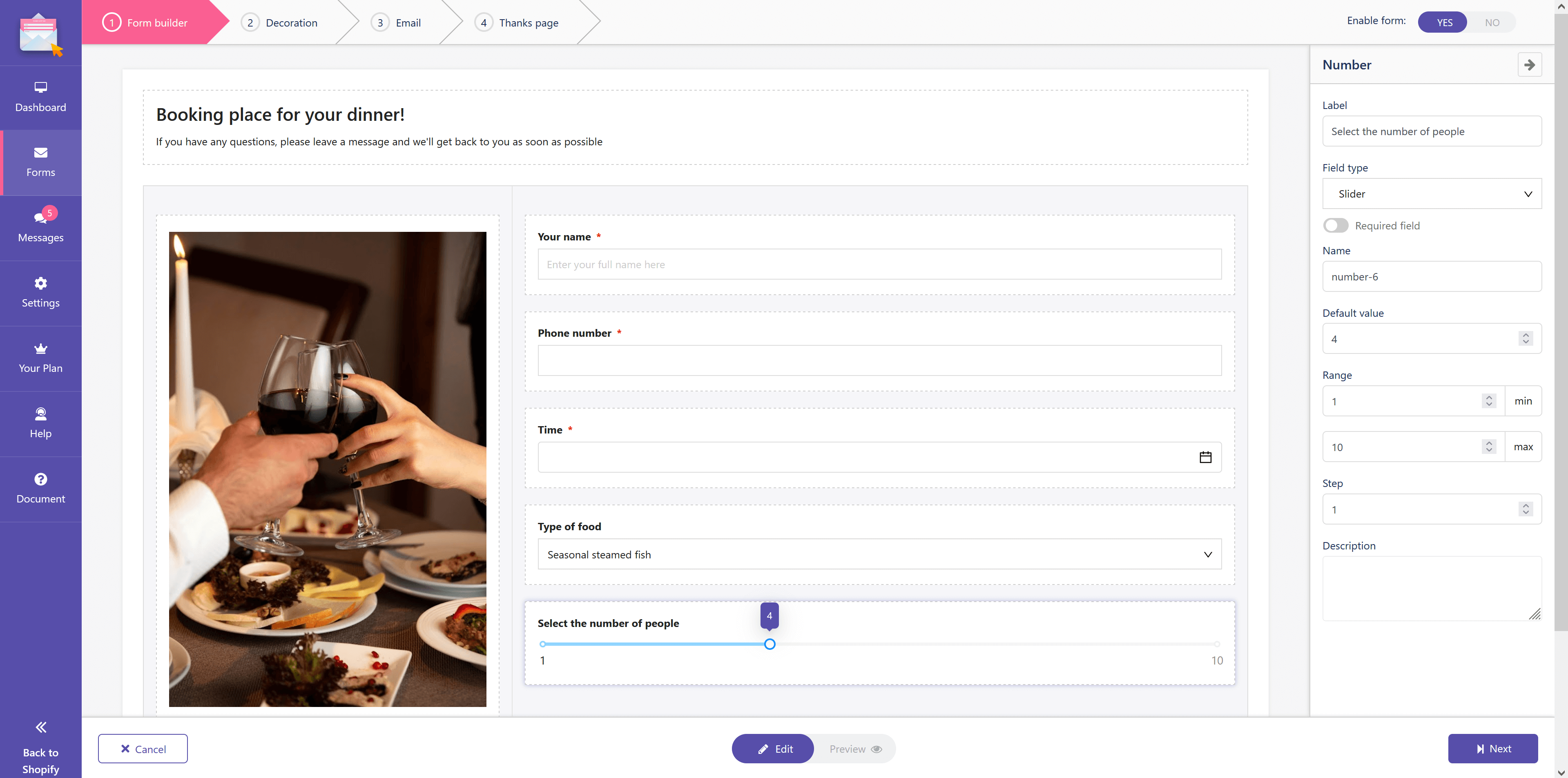Go Back to Shopify double chevron
The image size is (1568, 778).
click(x=40, y=727)
